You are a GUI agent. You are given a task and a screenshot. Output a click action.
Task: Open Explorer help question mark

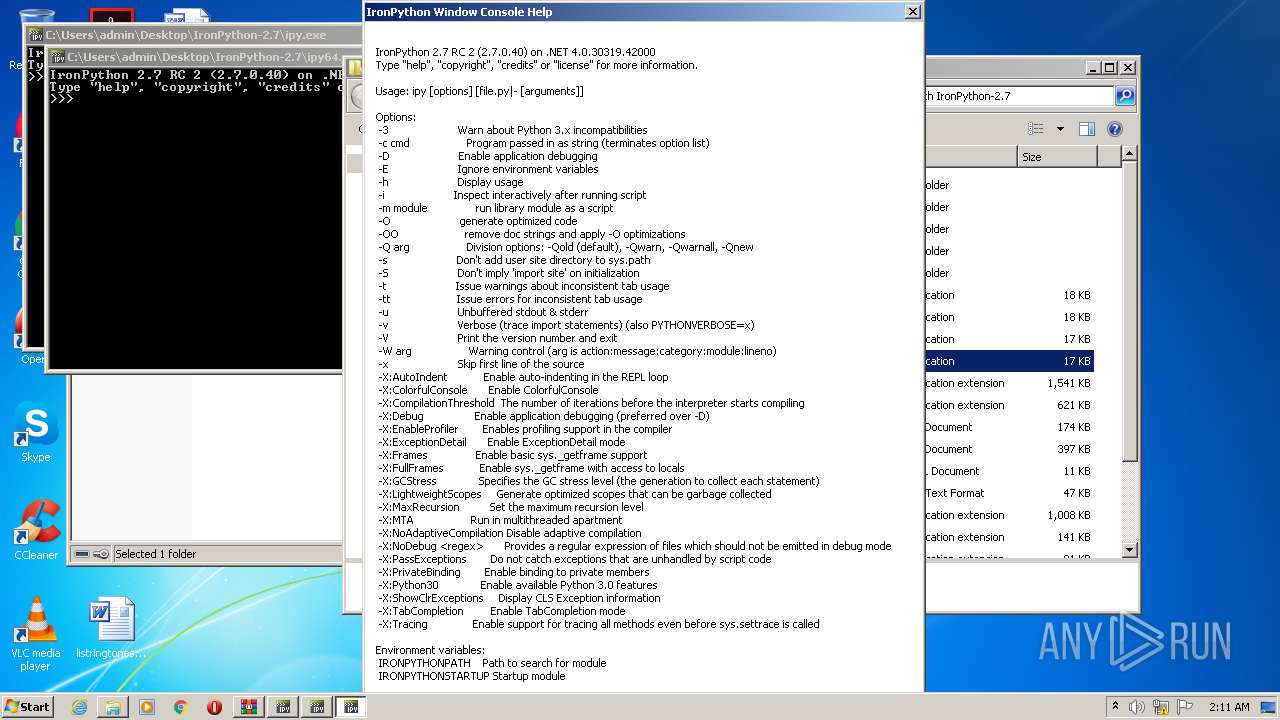1115,129
